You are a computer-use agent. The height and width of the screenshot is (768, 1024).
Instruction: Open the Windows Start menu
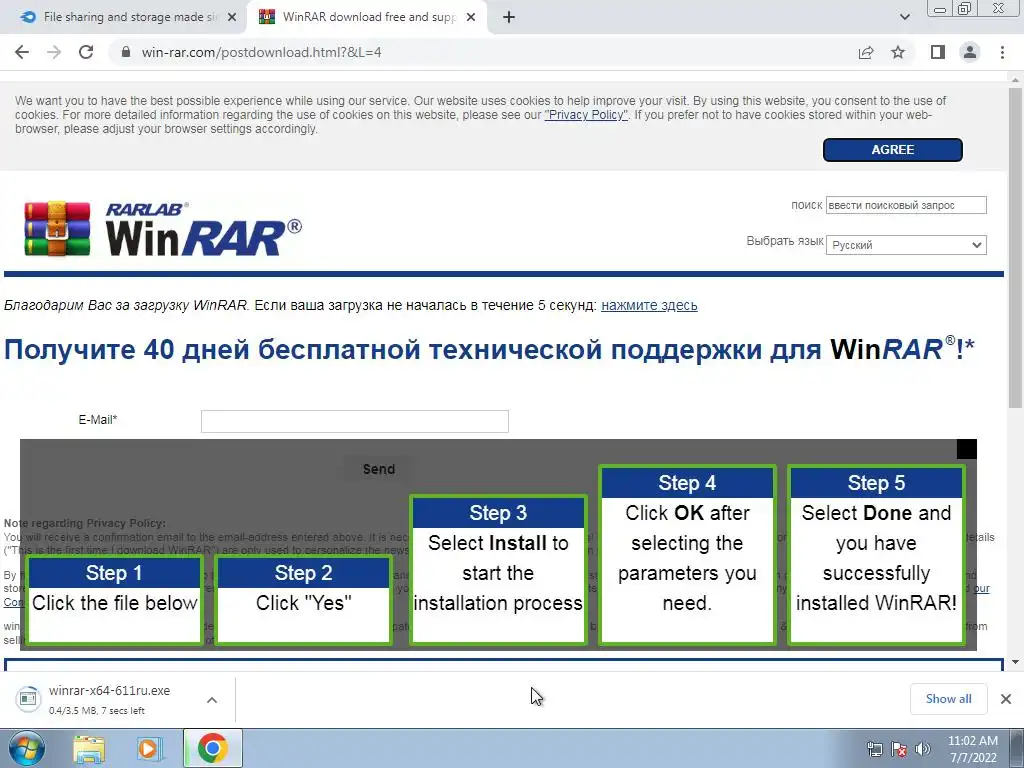26,748
